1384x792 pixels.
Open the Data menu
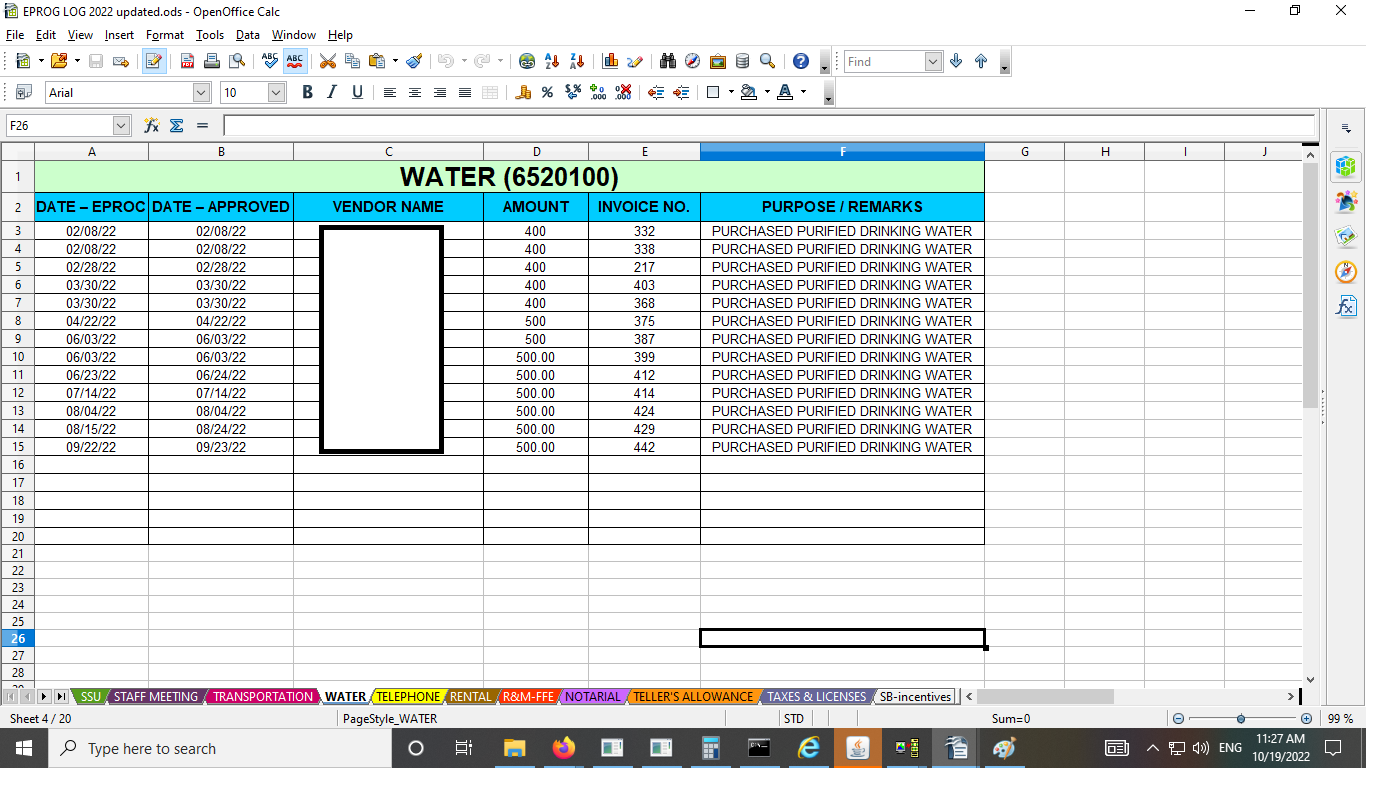247,35
